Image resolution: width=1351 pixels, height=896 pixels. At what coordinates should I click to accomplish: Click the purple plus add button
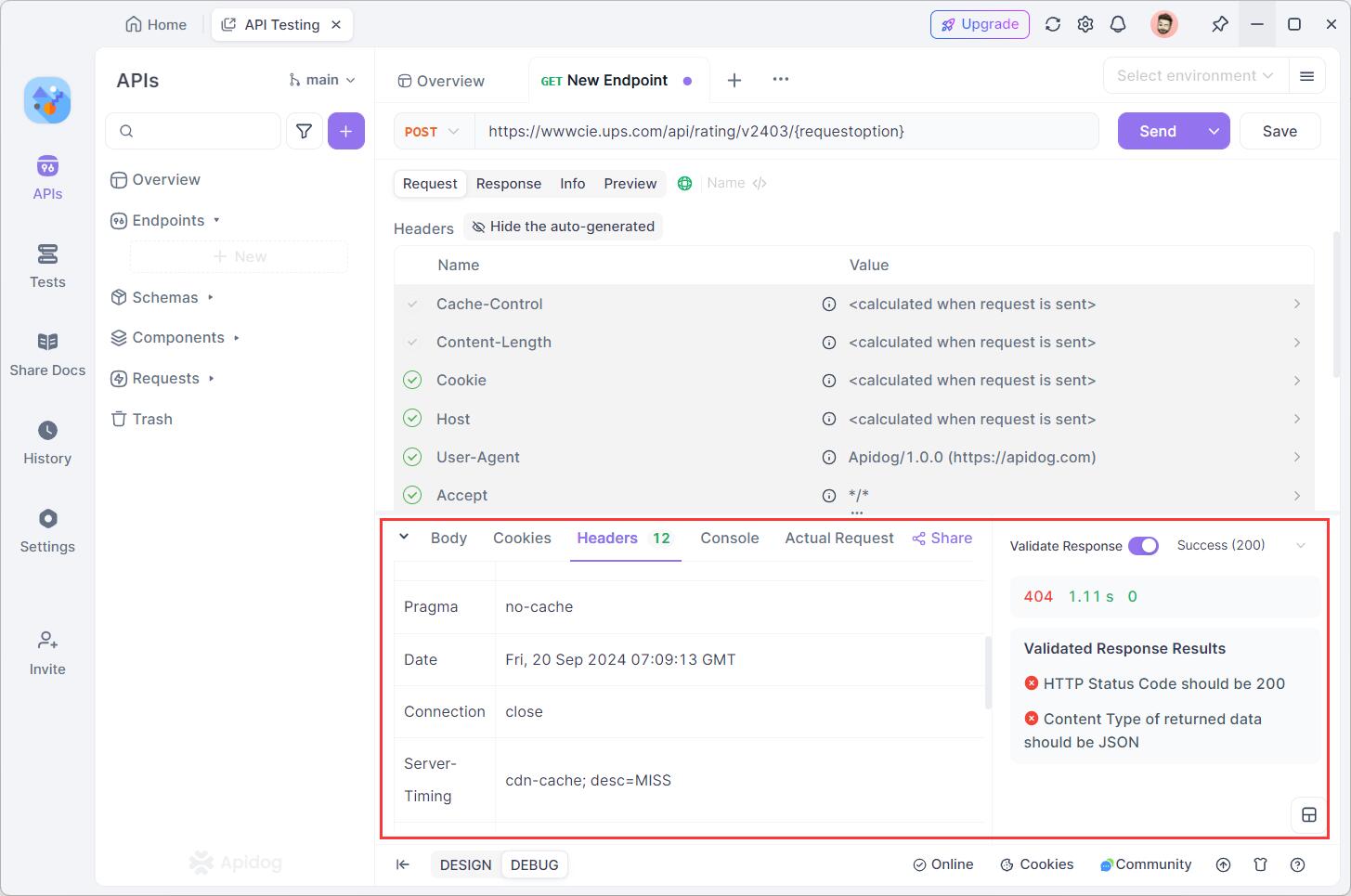346,131
